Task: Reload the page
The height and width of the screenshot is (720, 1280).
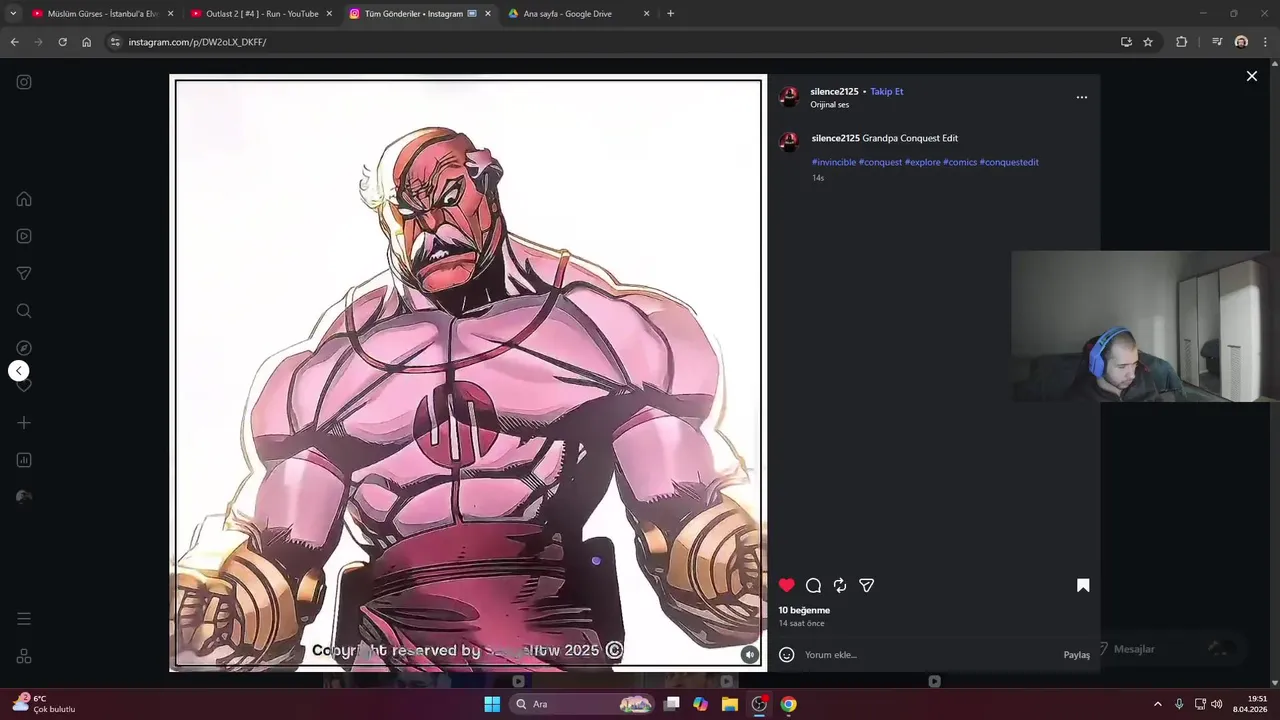Action: [62, 42]
